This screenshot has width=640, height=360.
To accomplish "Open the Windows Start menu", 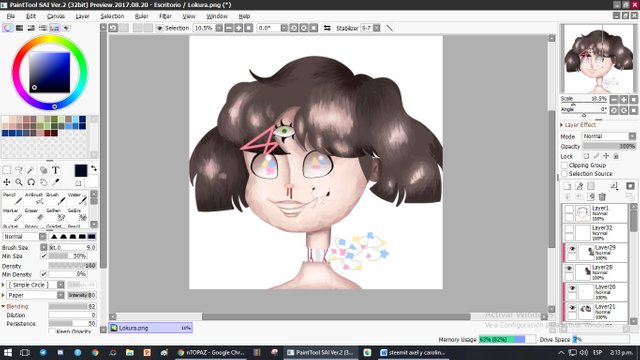I will (8, 352).
